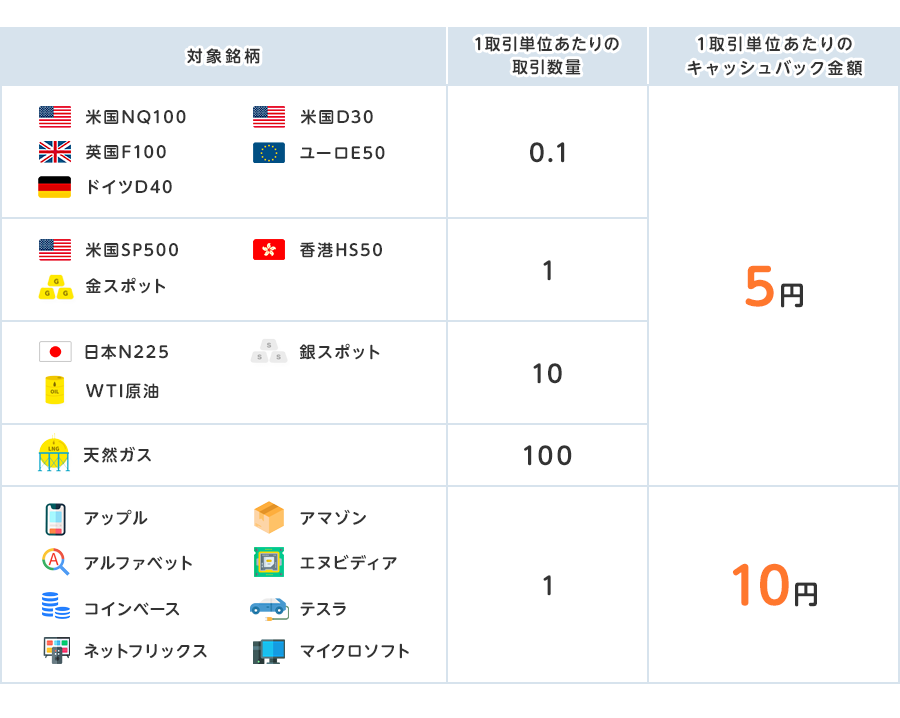Click the smartphone icon next to アップル

coord(55,518)
